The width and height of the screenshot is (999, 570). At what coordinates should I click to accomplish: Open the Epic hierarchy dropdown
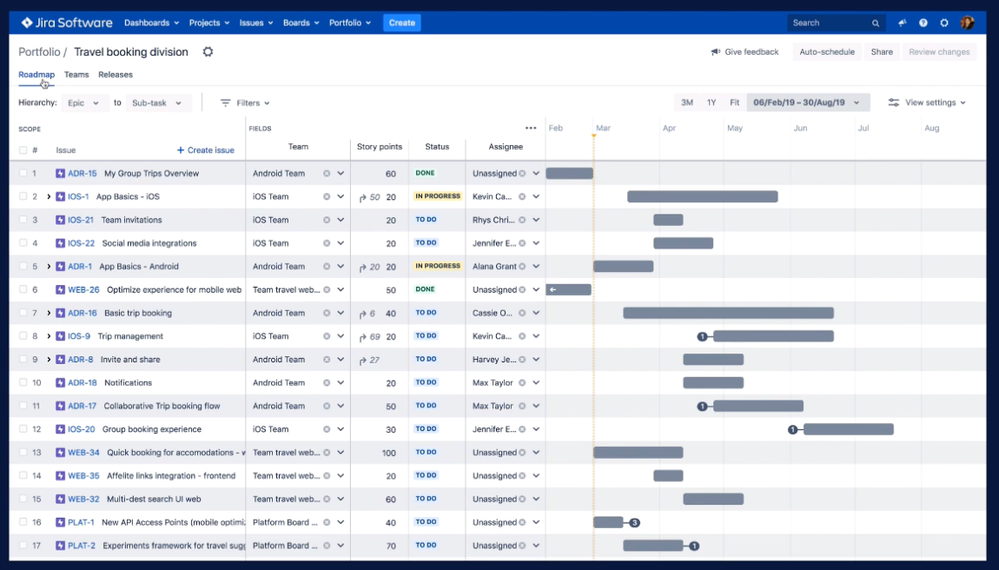tap(84, 103)
